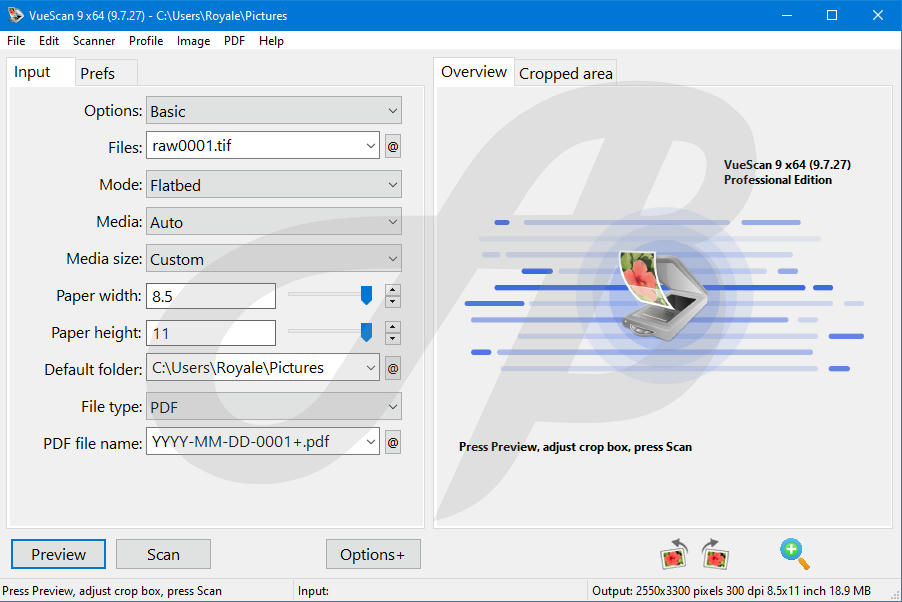
Task: Click the scanner illustration in Overview pane
Action: [664, 295]
